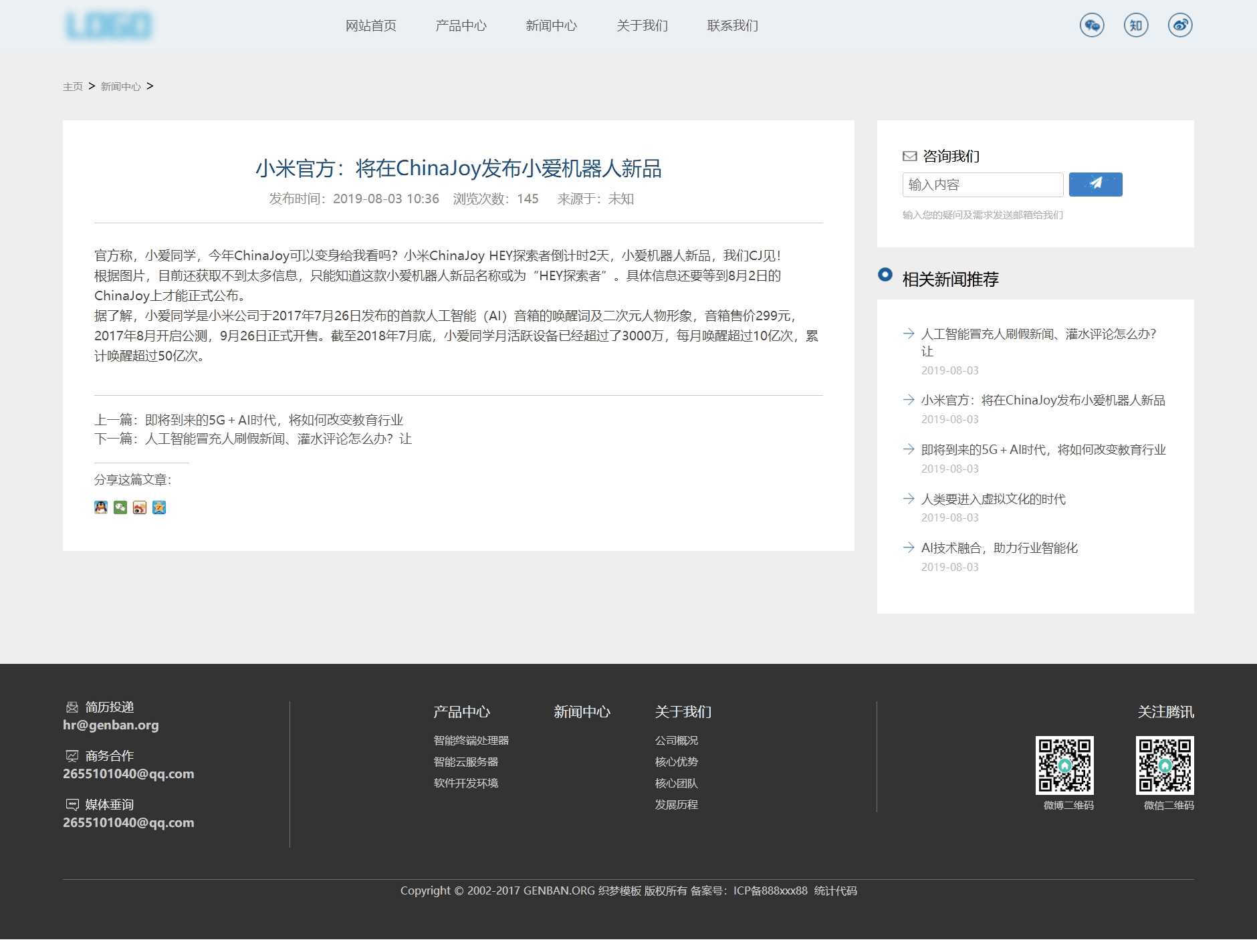Open footer link 智能终端处理器

click(x=471, y=741)
